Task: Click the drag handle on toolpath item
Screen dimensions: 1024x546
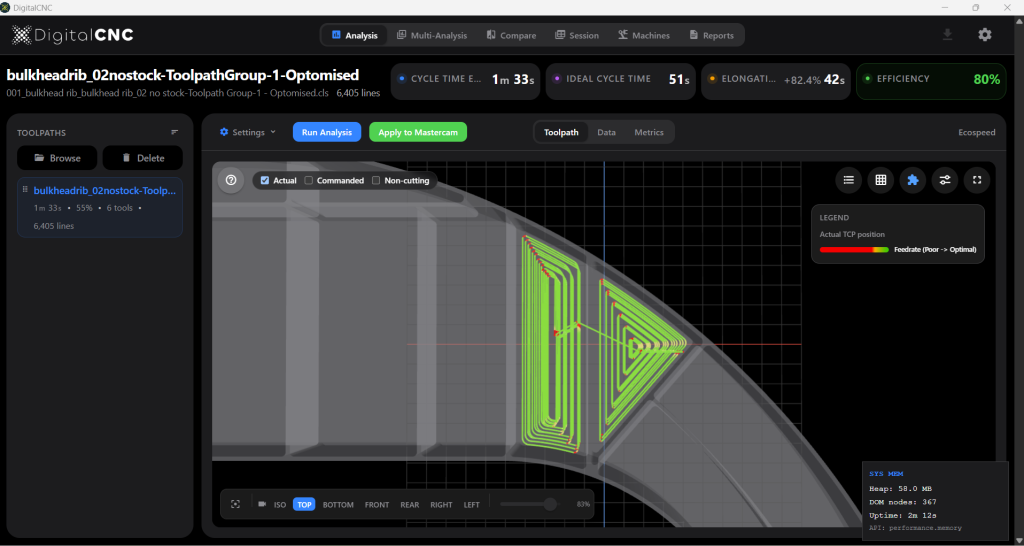Action: click(x=25, y=189)
